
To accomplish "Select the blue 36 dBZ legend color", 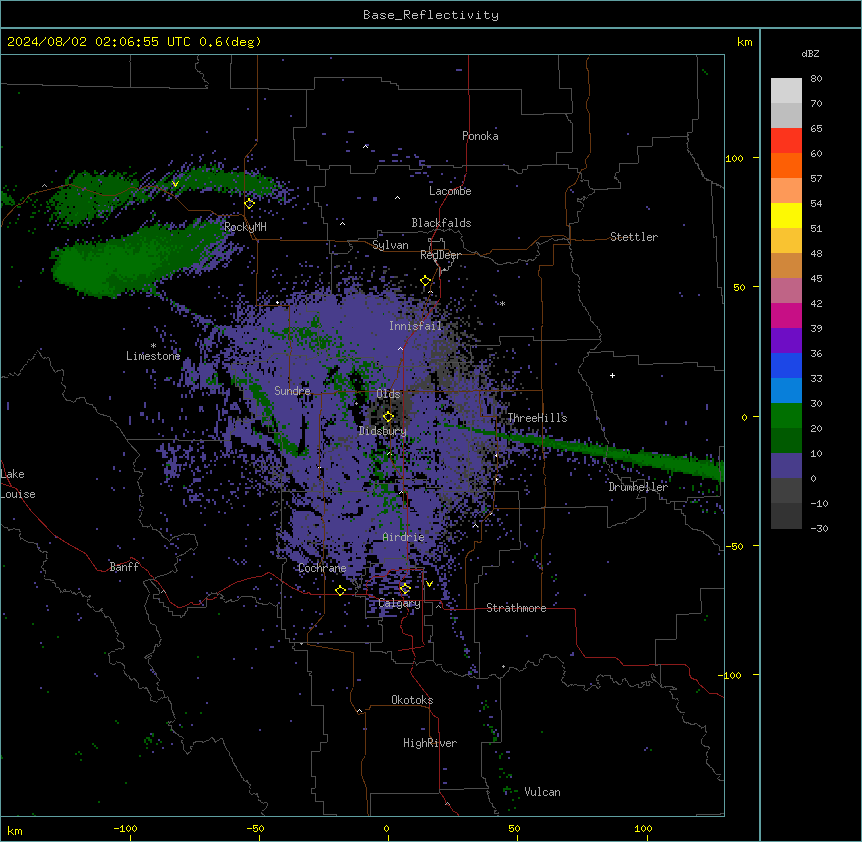I will tap(786, 365).
